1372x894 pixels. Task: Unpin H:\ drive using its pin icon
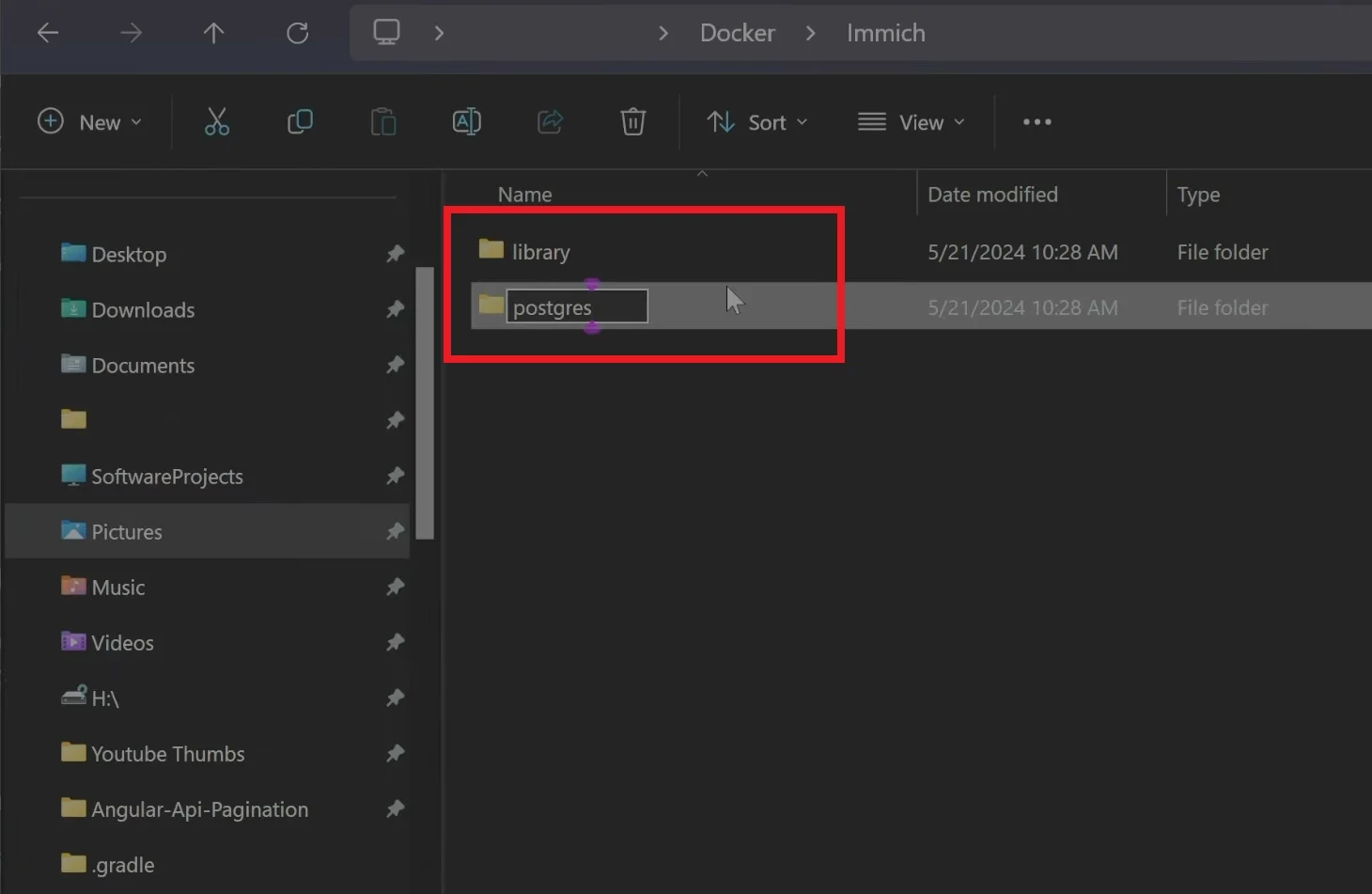[396, 698]
